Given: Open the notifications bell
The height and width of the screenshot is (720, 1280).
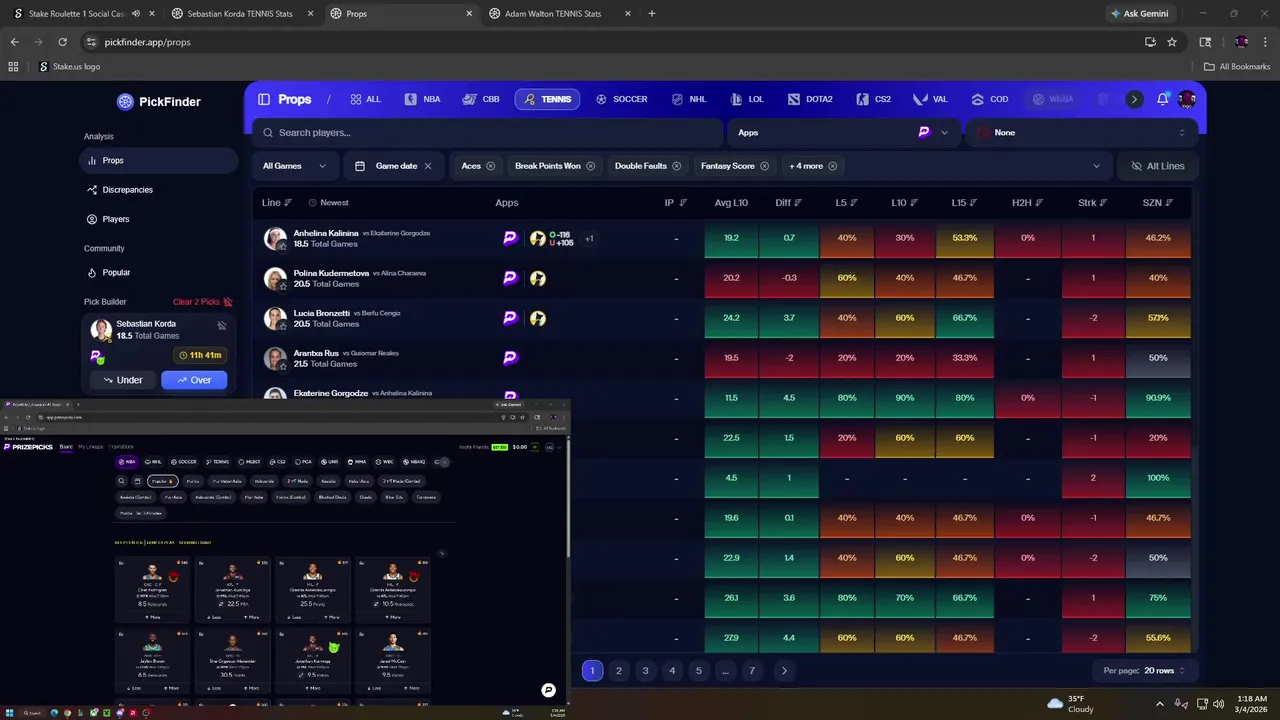Looking at the screenshot, I should click(1163, 99).
